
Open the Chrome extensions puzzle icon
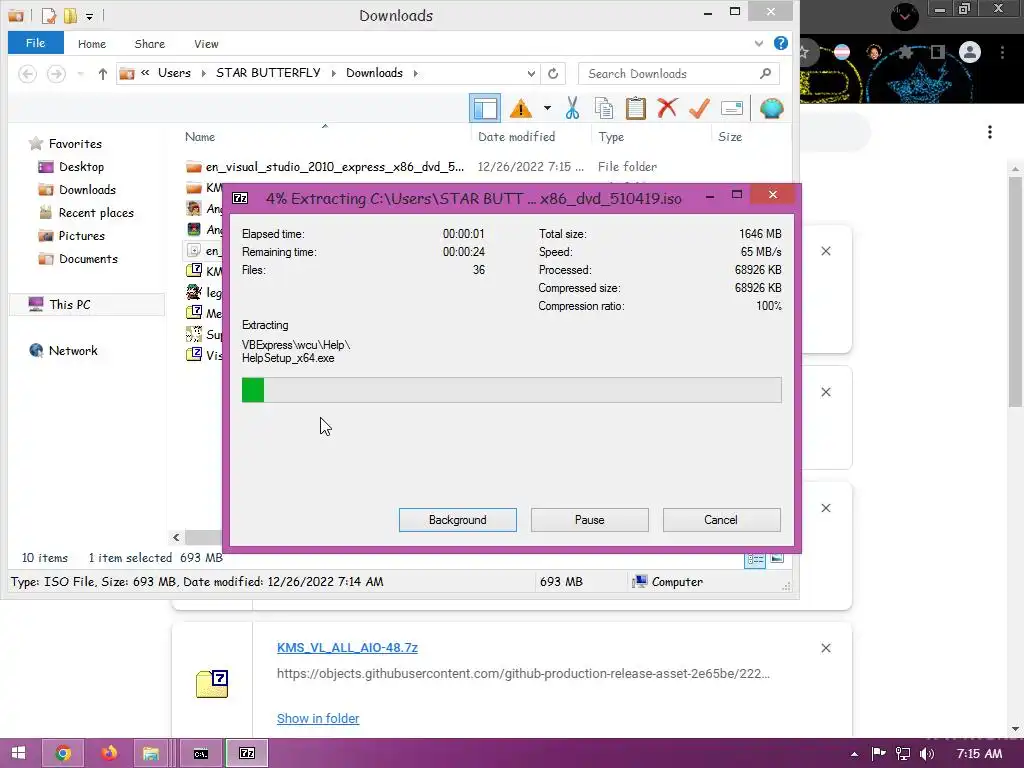click(905, 52)
